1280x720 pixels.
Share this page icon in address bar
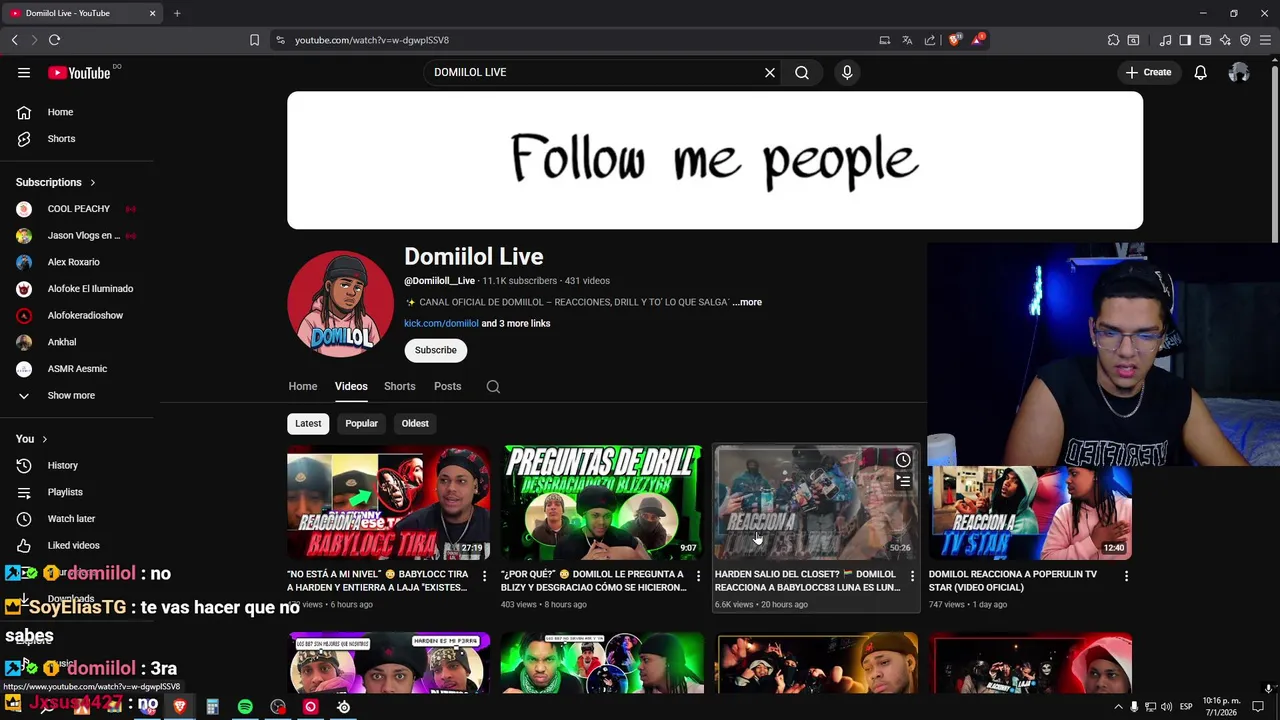click(x=930, y=40)
